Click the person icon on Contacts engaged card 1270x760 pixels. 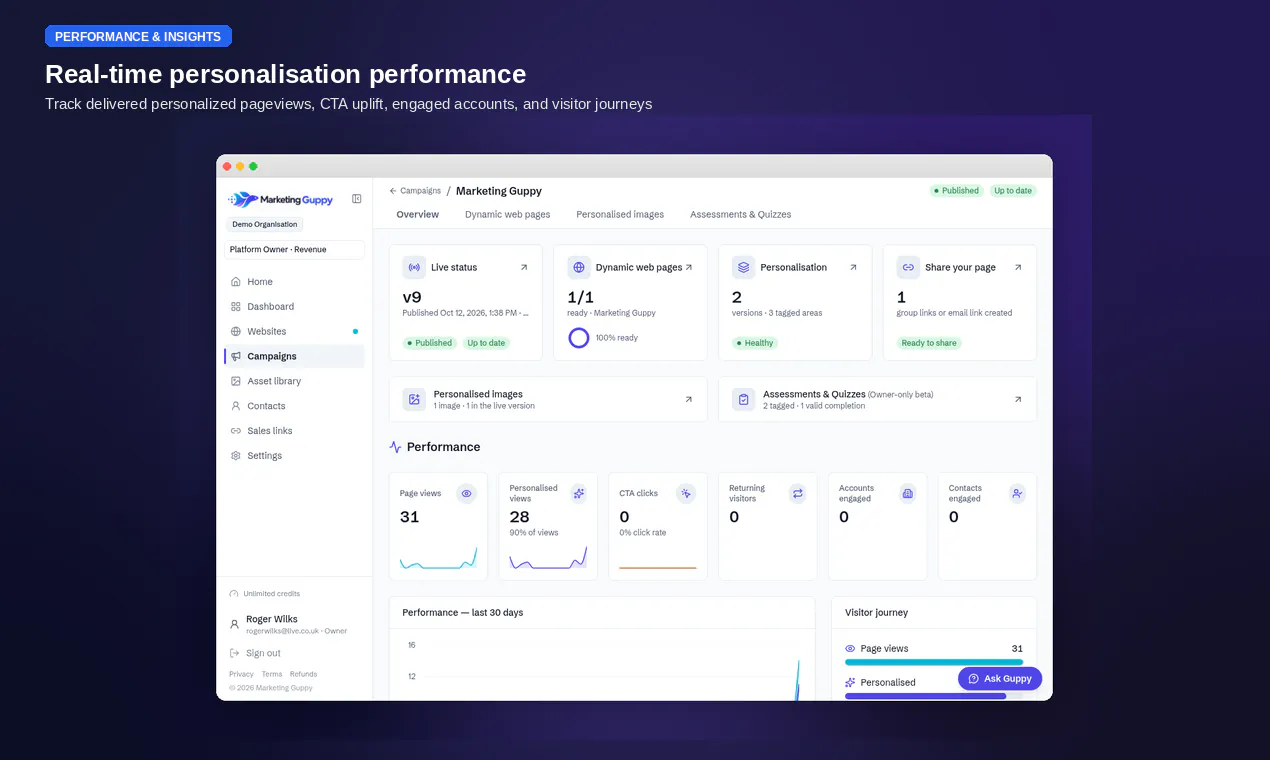[x=1017, y=493]
